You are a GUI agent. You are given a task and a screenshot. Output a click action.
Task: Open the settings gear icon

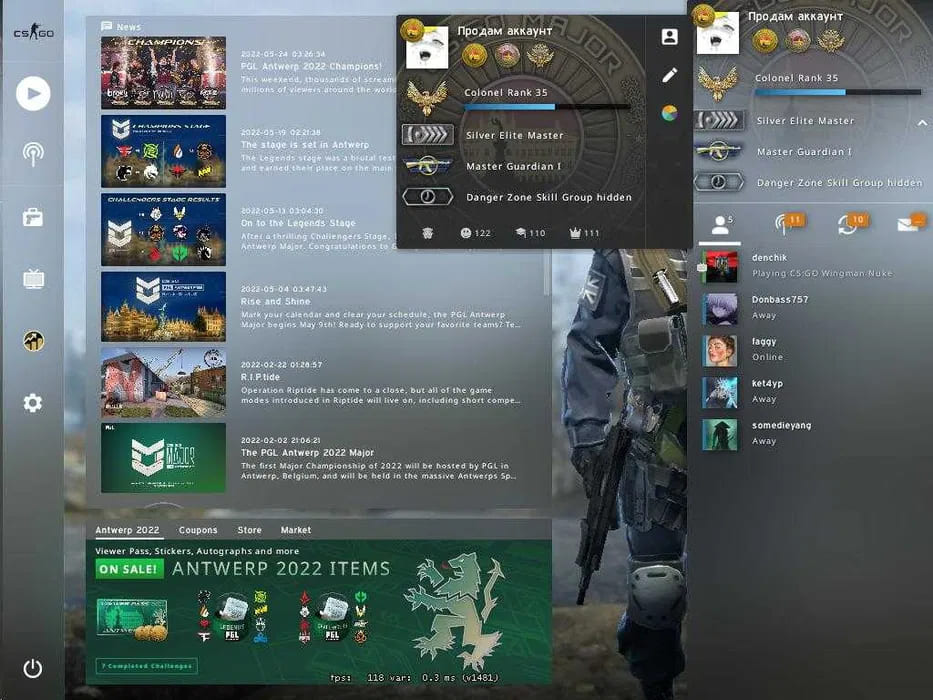(33, 403)
